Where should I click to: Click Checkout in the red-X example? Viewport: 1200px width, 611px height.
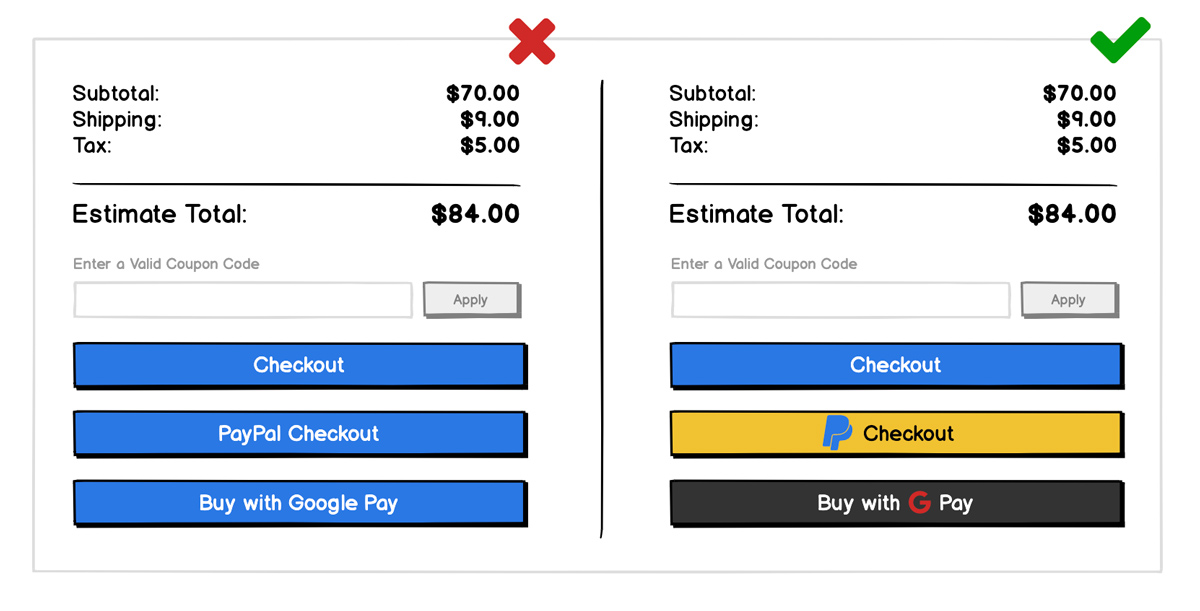(x=299, y=365)
